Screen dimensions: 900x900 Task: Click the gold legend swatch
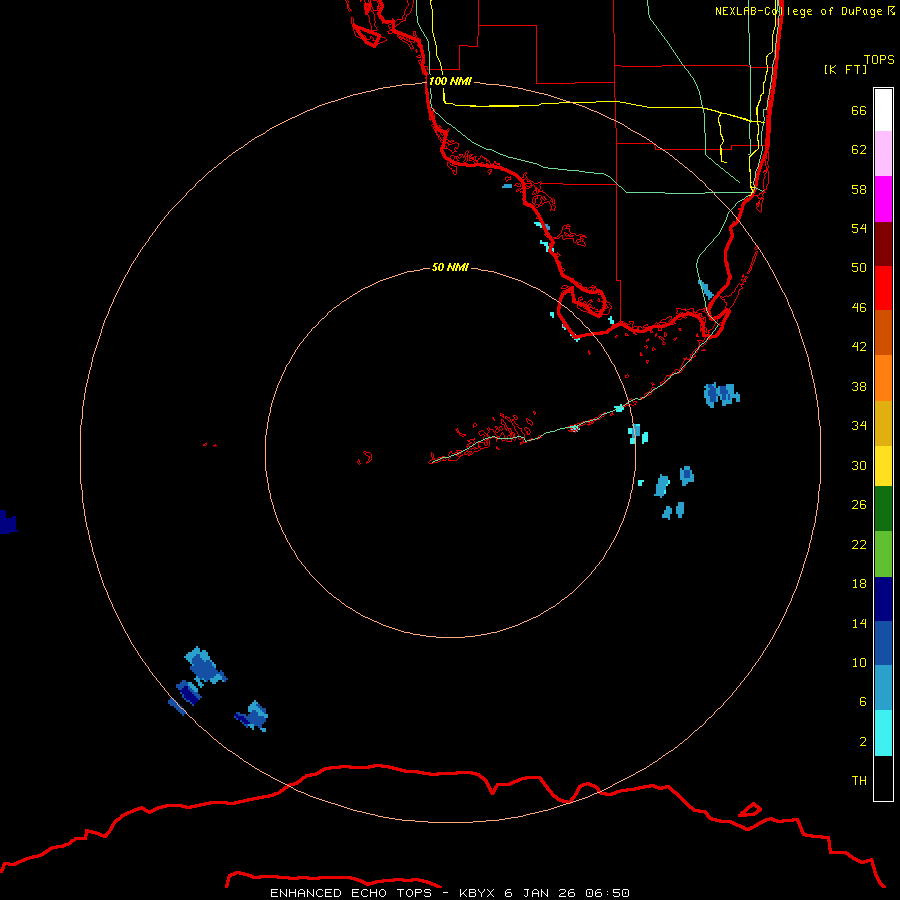tap(883, 423)
